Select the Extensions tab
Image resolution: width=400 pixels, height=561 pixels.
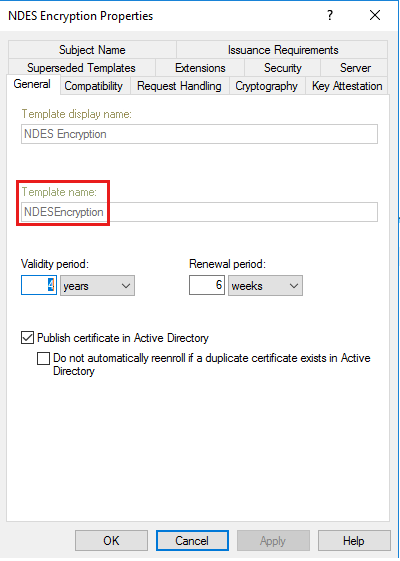tap(200, 68)
